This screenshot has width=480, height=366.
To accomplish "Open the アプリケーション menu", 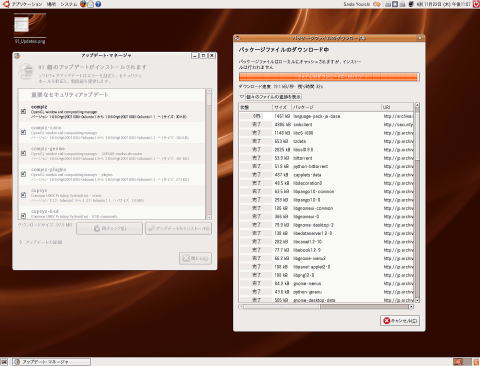I will point(27,4).
